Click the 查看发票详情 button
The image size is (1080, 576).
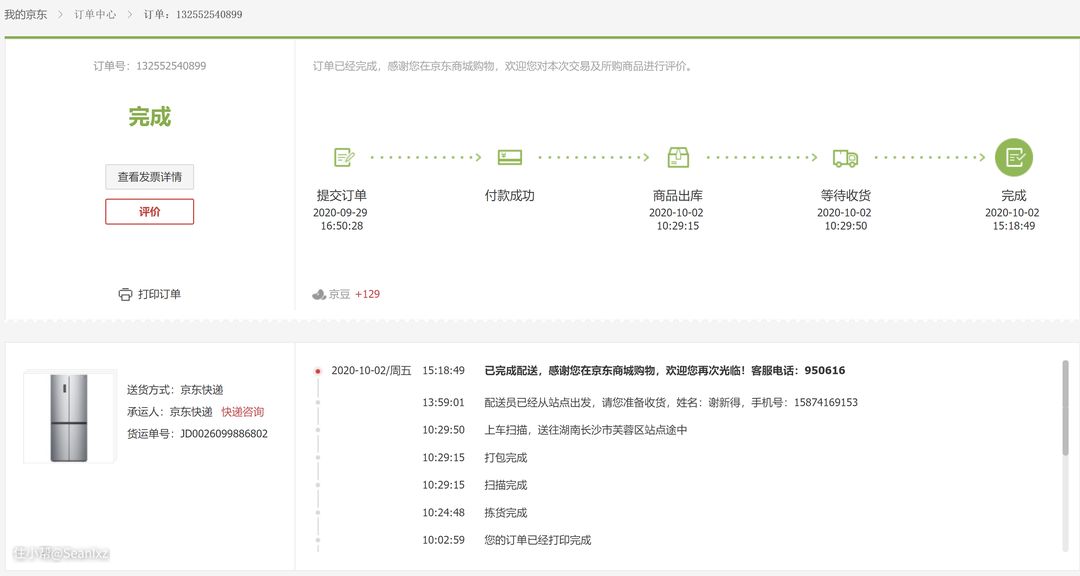[x=149, y=177]
